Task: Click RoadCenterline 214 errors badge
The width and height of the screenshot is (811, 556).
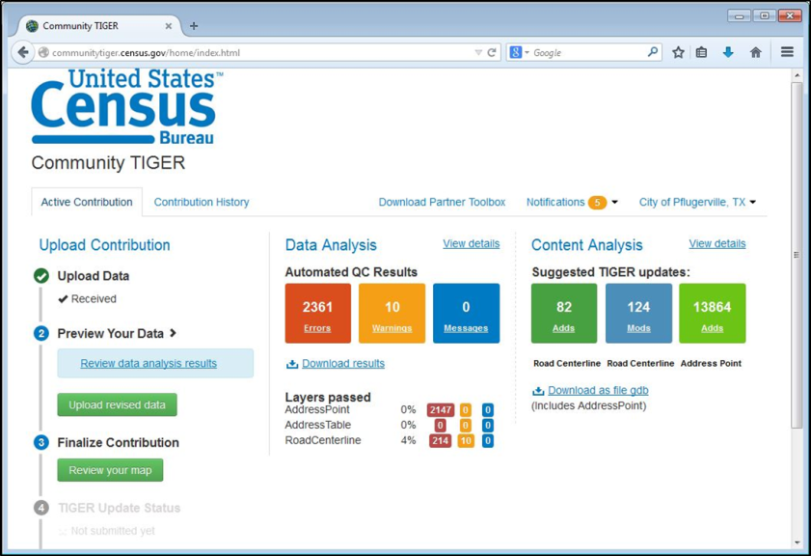Action: click(x=440, y=441)
